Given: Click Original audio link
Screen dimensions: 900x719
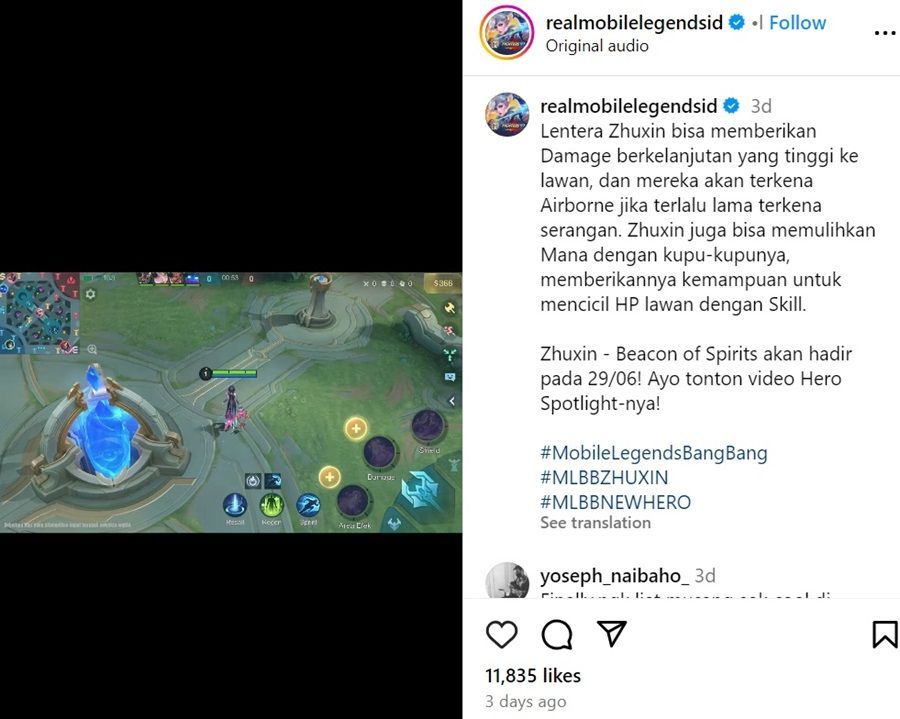Looking at the screenshot, I should point(597,46).
